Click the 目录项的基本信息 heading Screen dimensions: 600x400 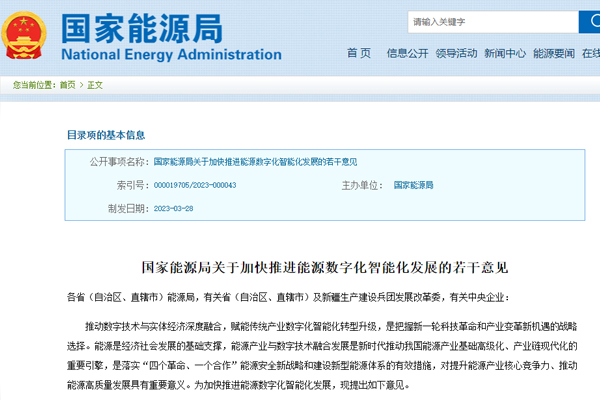(x=106, y=134)
